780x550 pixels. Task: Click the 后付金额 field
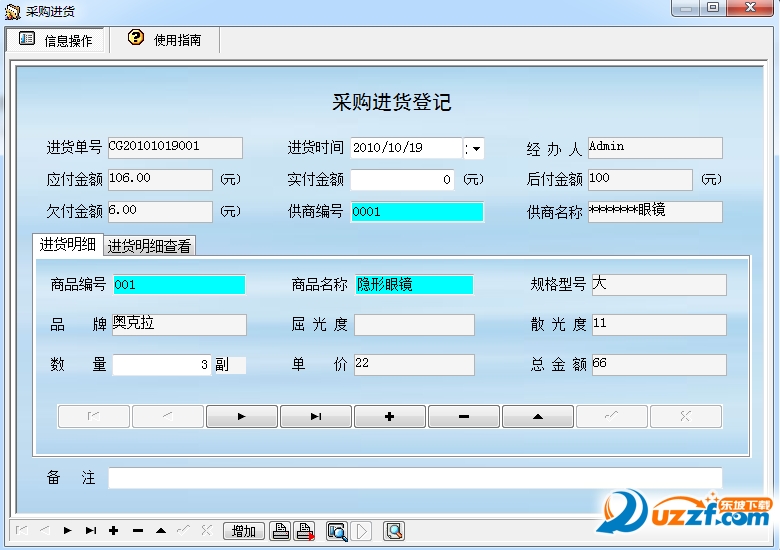pyautogui.click(x=640, y=180)
